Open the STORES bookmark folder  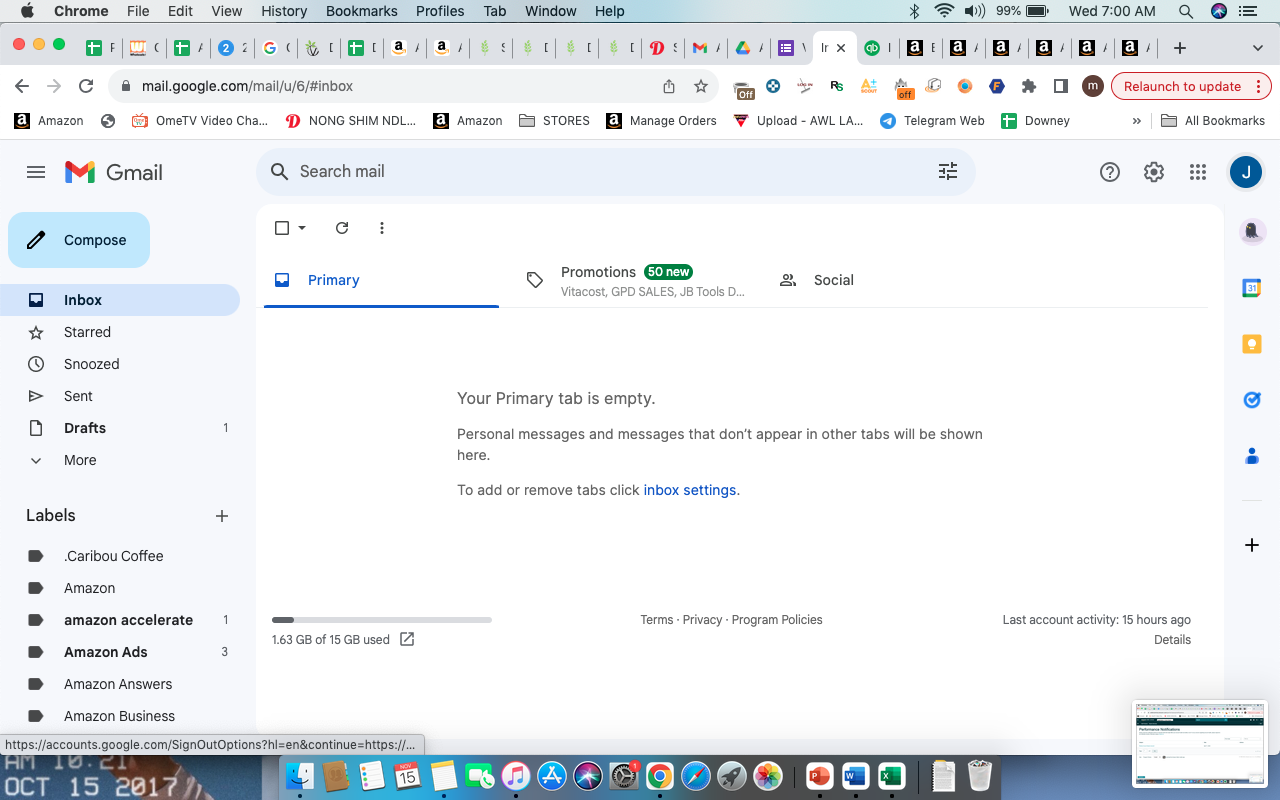tap(555, 121)
